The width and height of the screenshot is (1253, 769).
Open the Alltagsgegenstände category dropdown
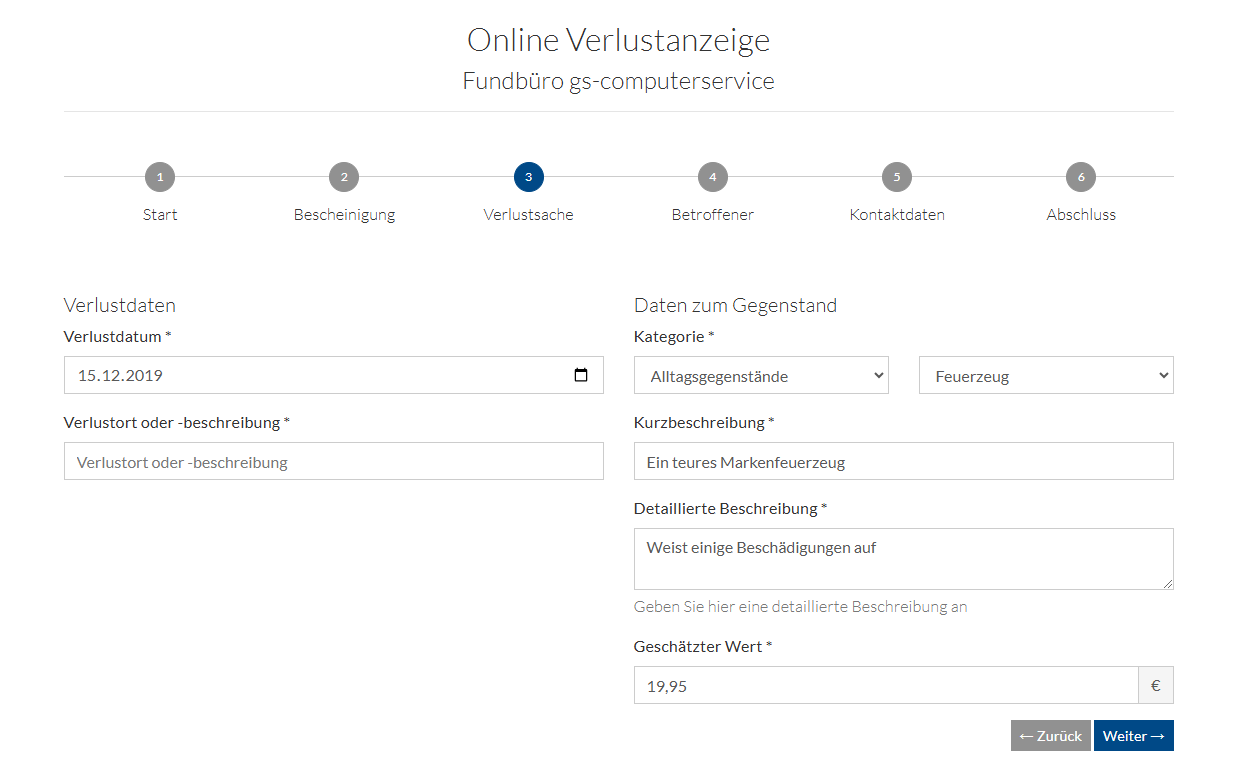click(761, 376)
